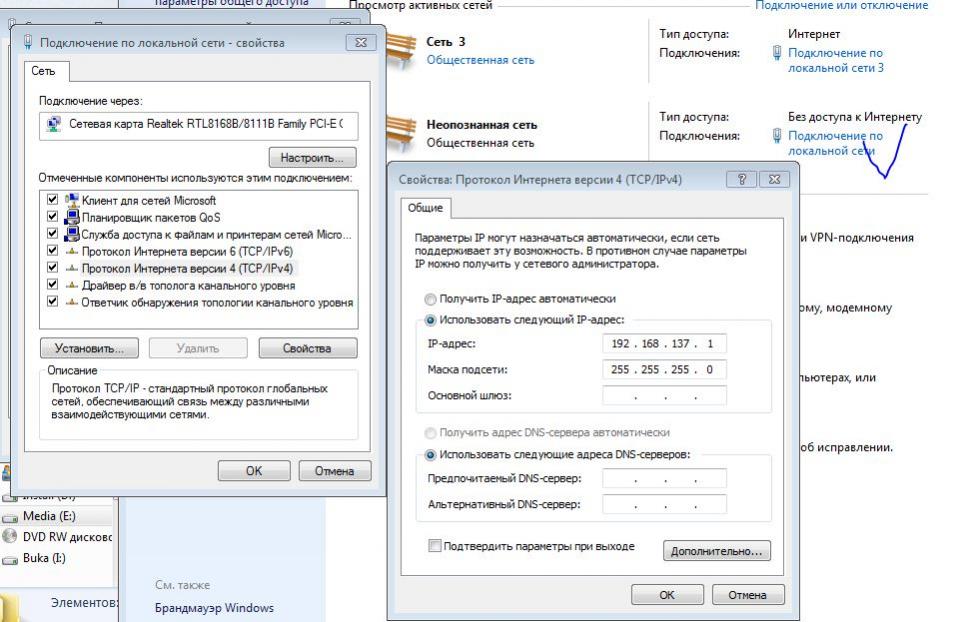Click the help question mark button in IPv4 dialog
Viewport: 957px width, 622px height.
[x=742, y=179]
